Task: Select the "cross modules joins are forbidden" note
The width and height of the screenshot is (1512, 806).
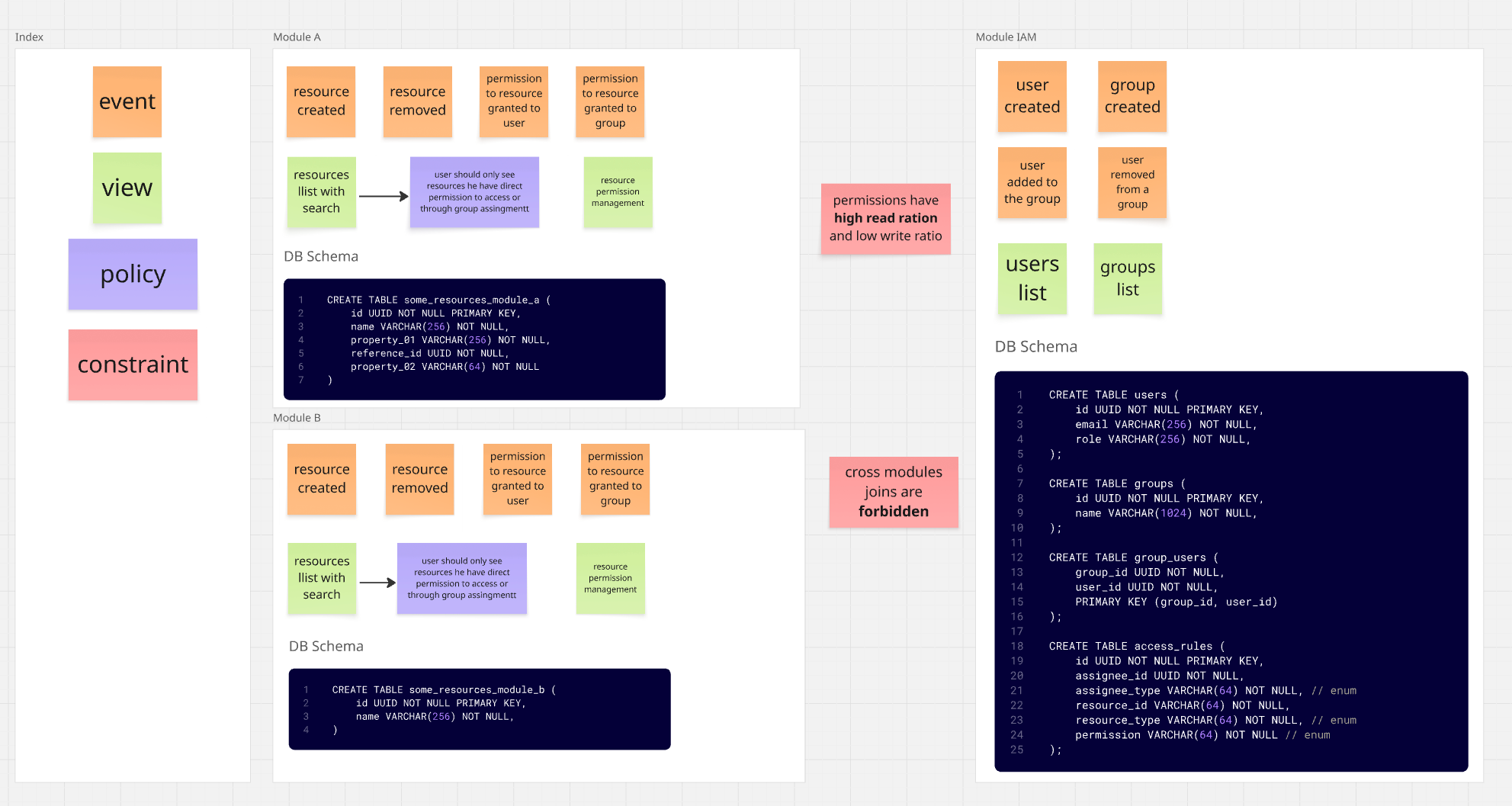Action: pos(893,492)
